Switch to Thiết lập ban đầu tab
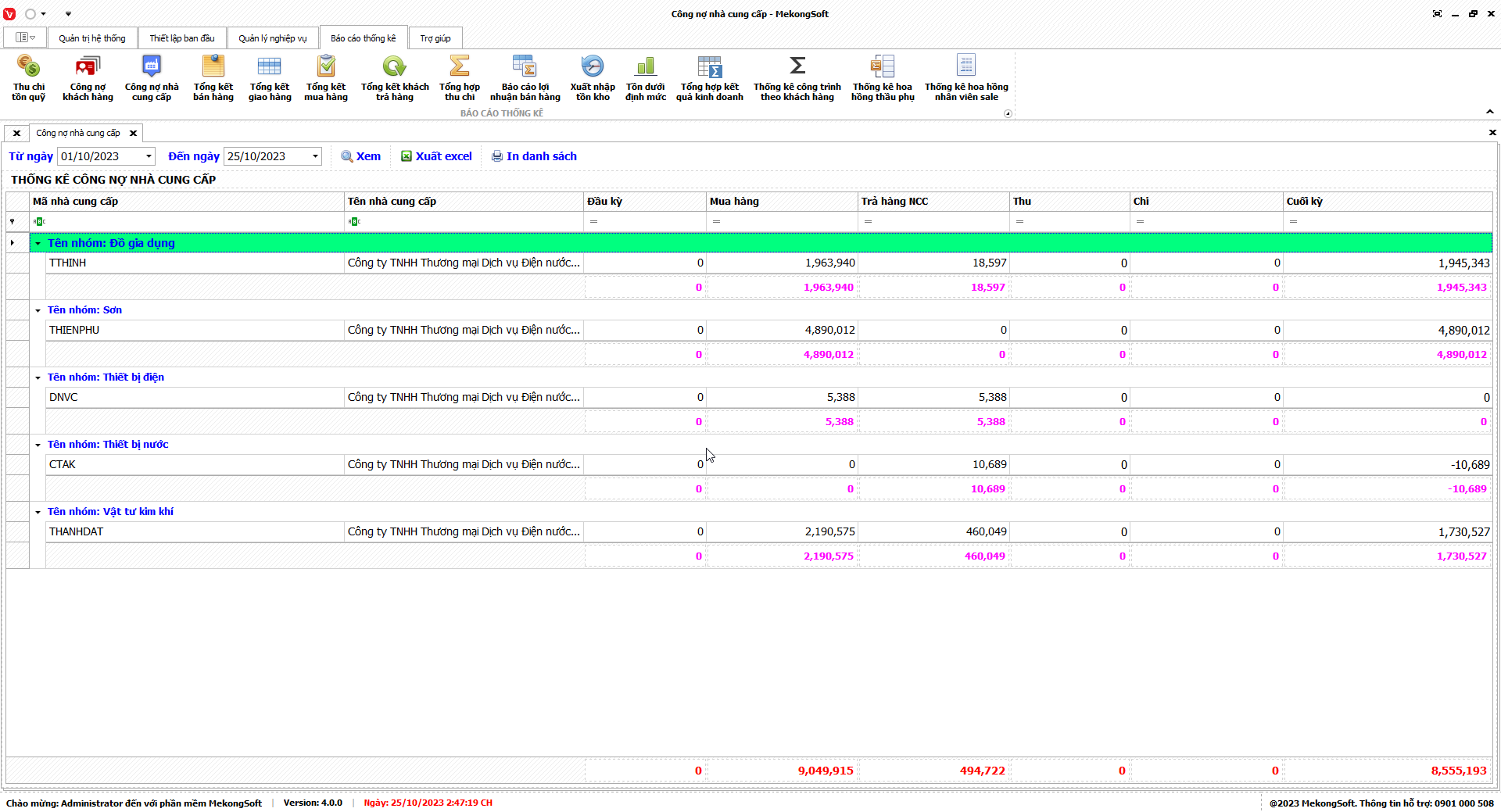Screen dimensions: 1501x812 (x=181, y=38)
